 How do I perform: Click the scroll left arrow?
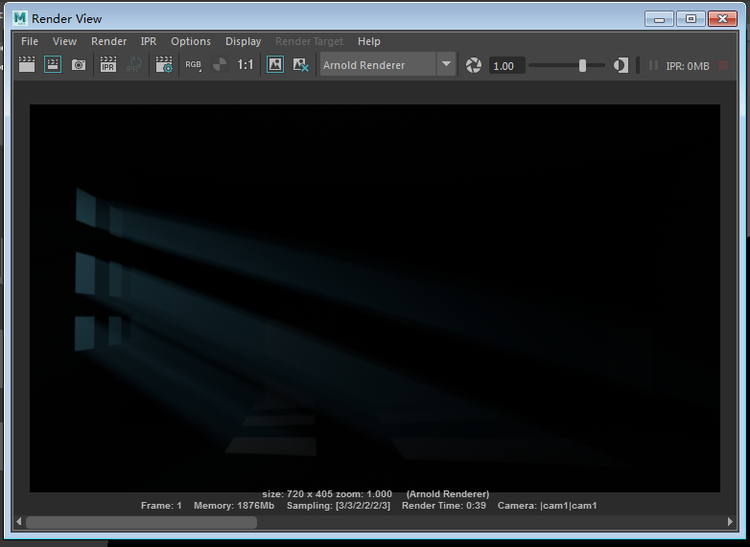18,522
